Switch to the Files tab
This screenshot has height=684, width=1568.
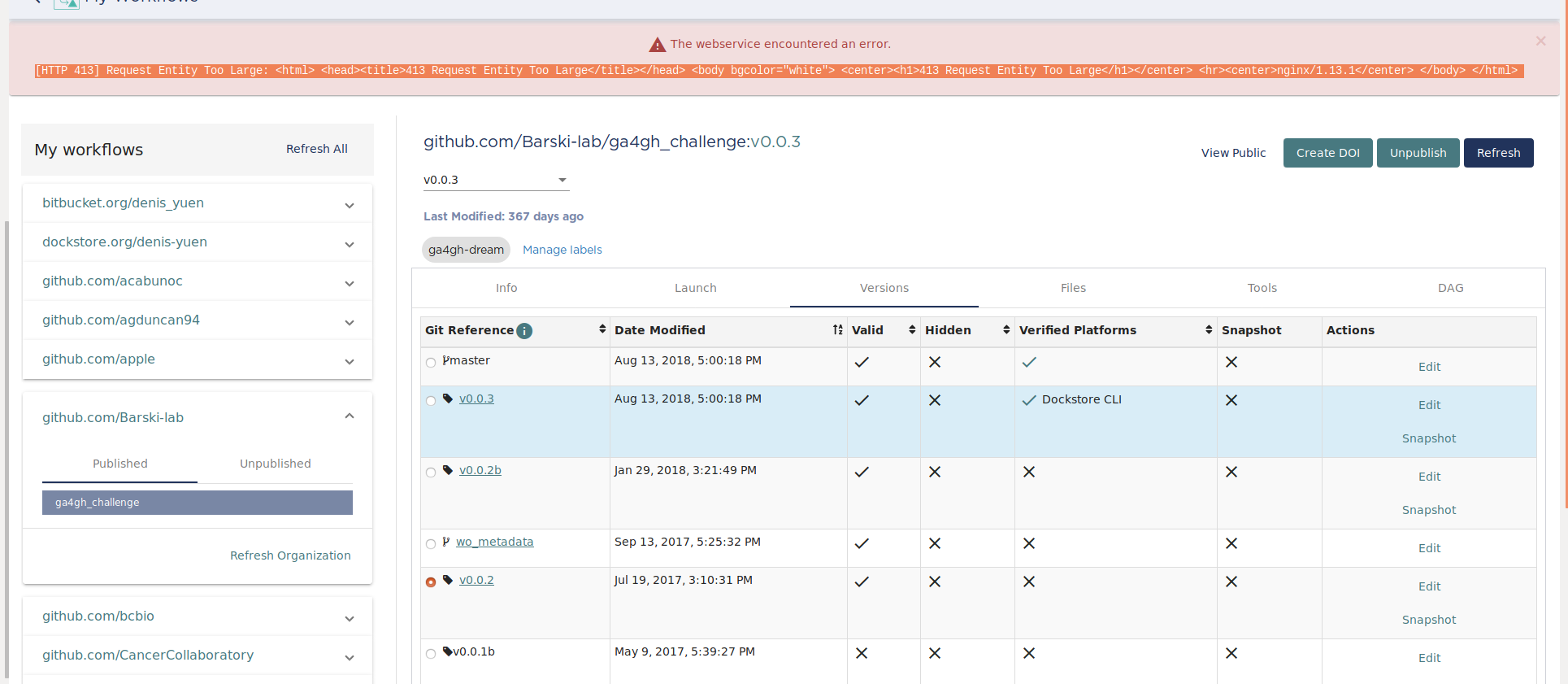click(1073, 288)
